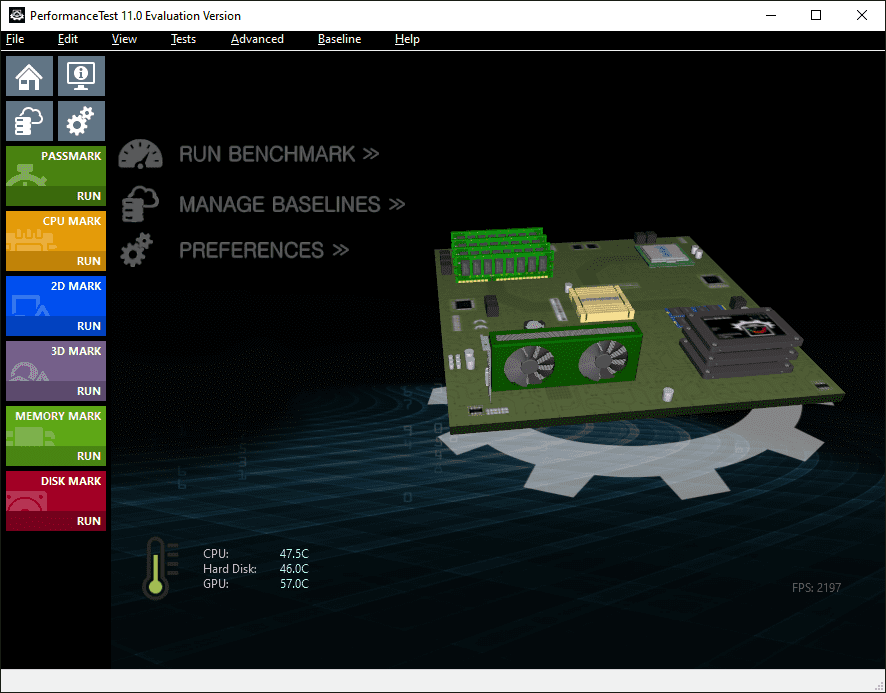This screenshot has height=693, width=886.
Task: Open the File menu
Action: click(x=15, y=39)
